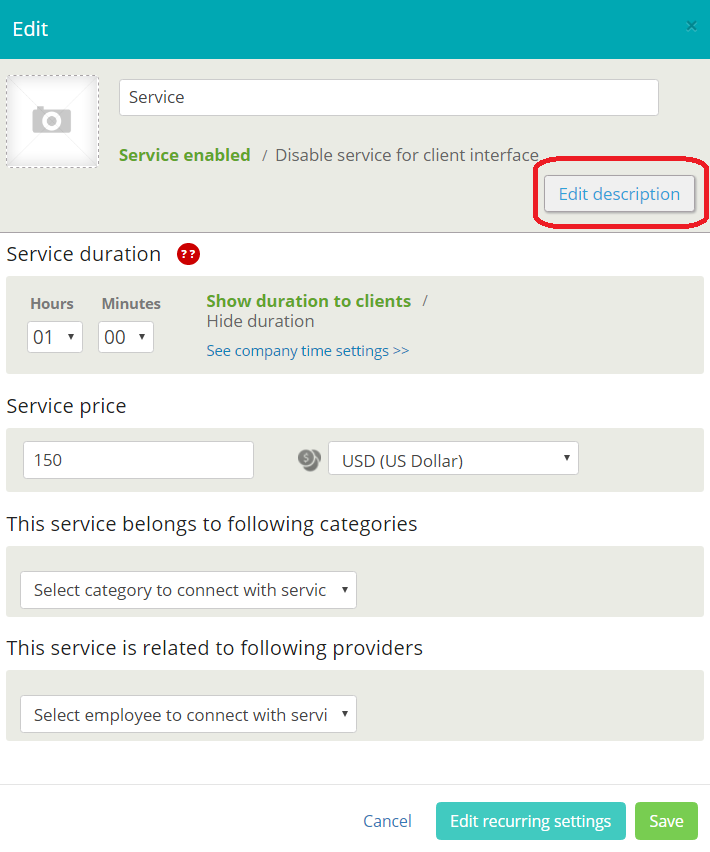Click Edit recurring settings button

(530, 821)
